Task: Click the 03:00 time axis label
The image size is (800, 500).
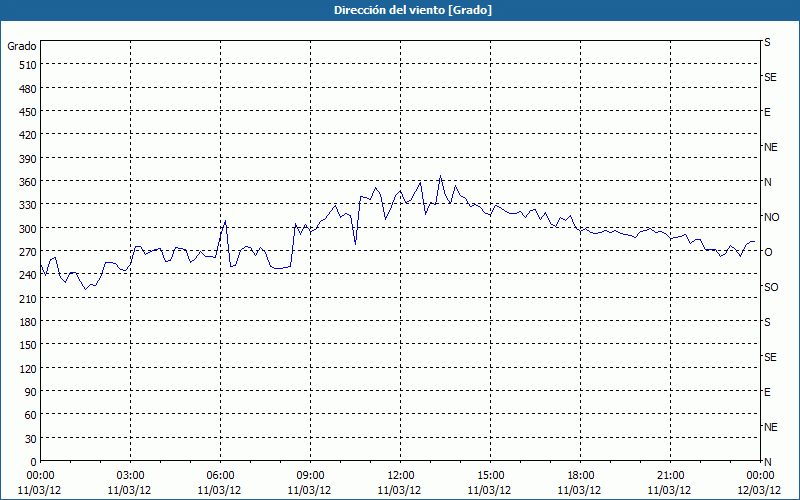Action: tap(130, 476)
